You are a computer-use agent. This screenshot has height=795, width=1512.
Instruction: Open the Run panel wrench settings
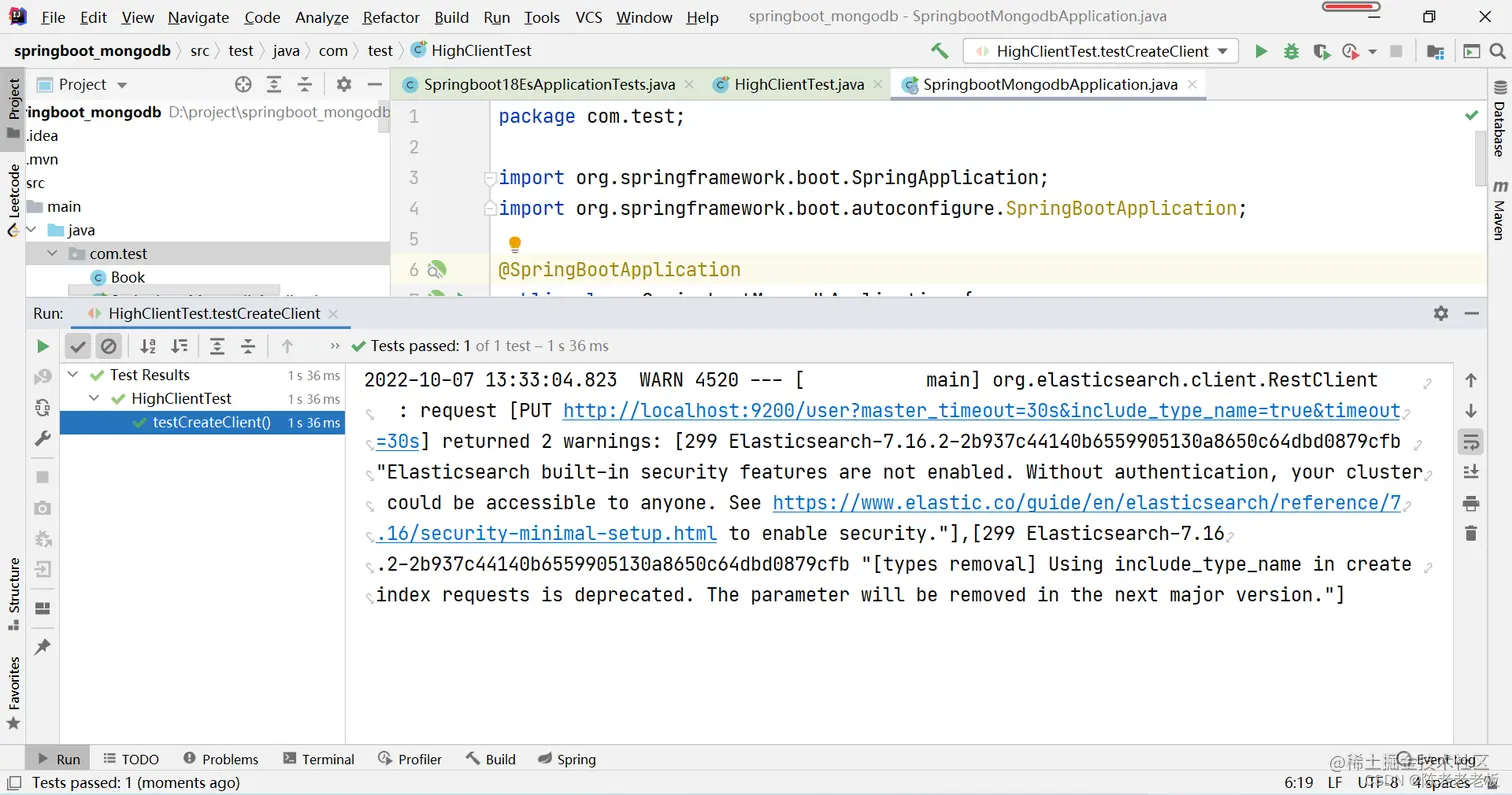[42, 438]
